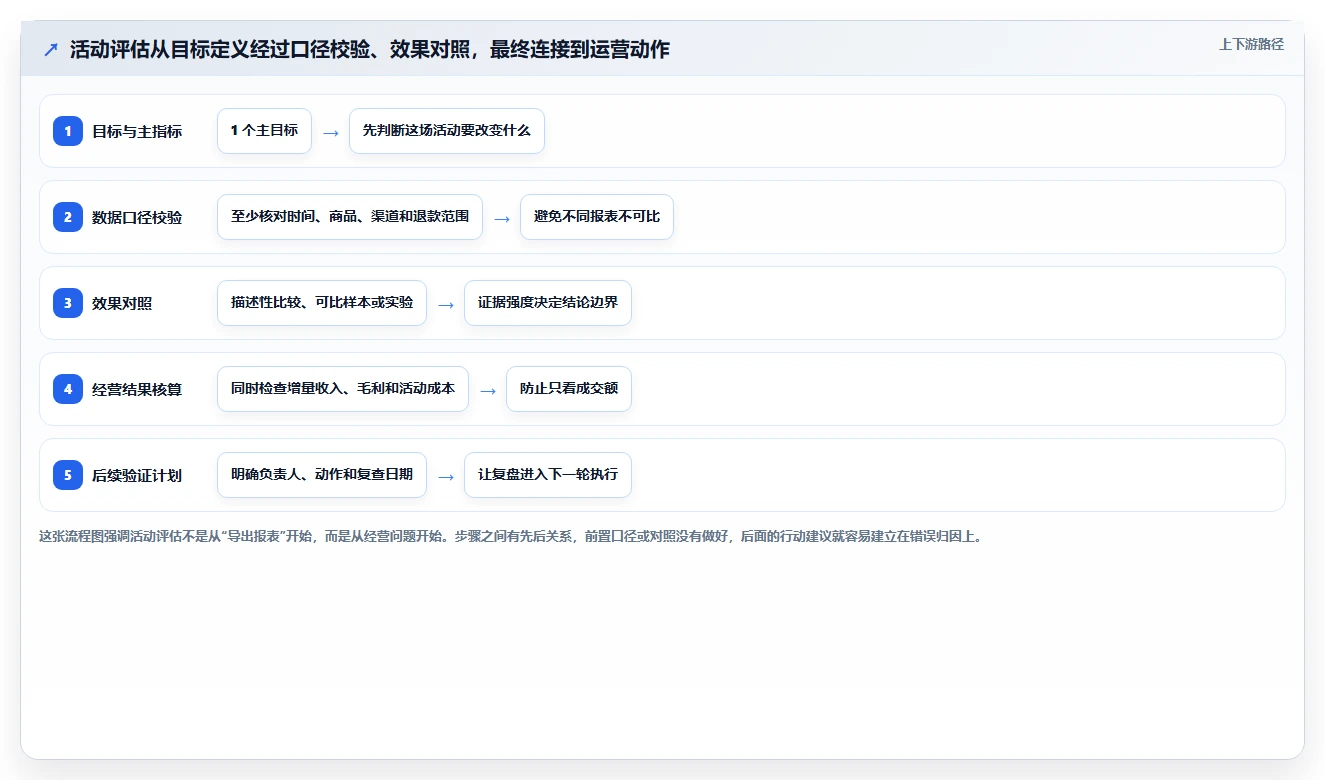Screen dimensions: 1325x780
Task: Click the 至少核对时间、商品、渠道和退款范围 chip
Action: [350, 217]
